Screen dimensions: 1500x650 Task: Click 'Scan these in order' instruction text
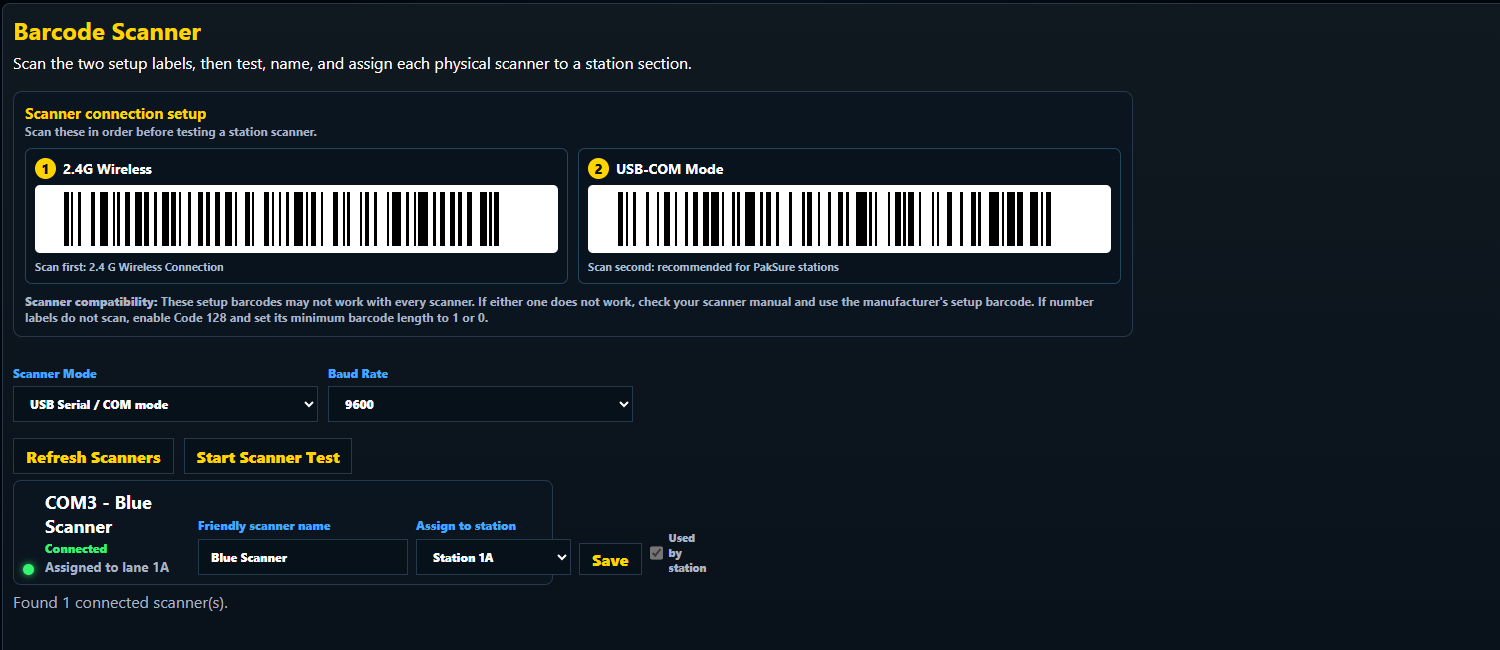(171, 132)
